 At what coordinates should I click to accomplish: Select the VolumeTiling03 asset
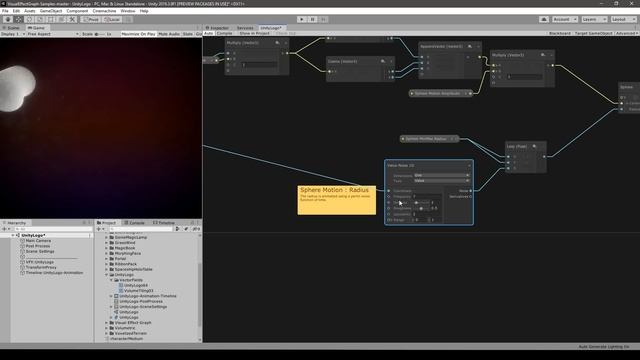(x=138, y=291)
